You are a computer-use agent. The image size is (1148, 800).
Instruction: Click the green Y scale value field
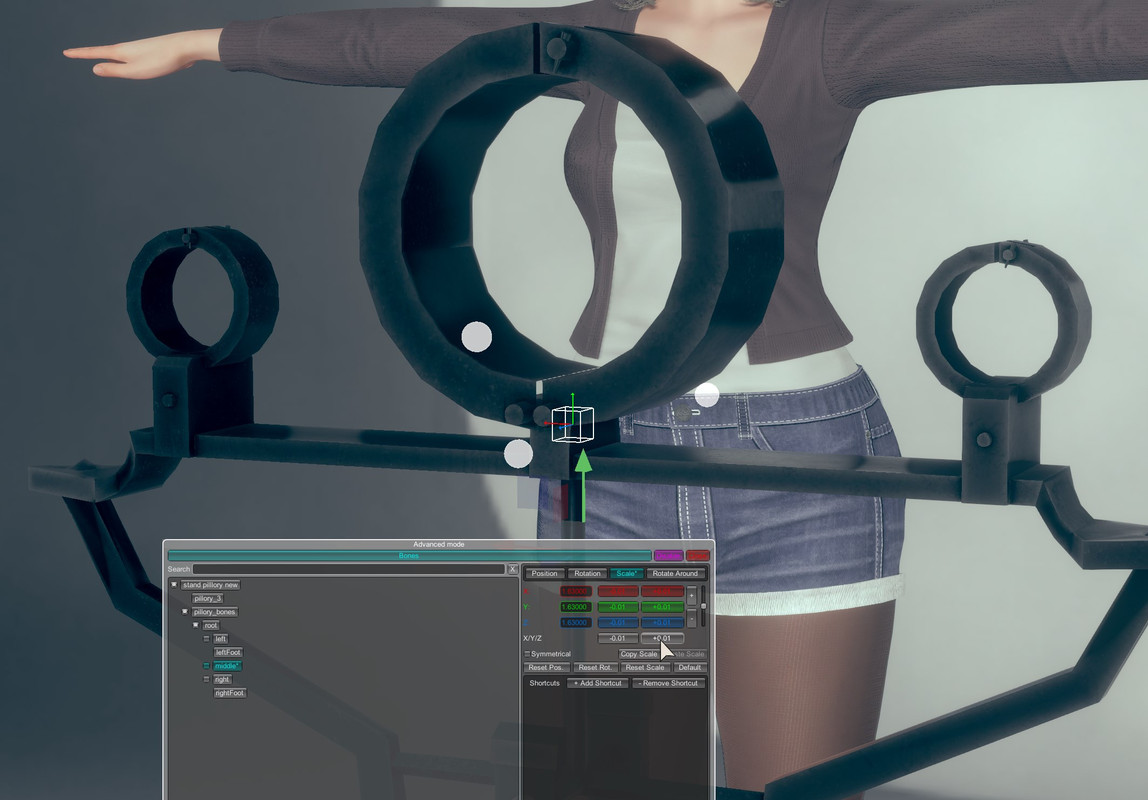click(x=575, y=607)
